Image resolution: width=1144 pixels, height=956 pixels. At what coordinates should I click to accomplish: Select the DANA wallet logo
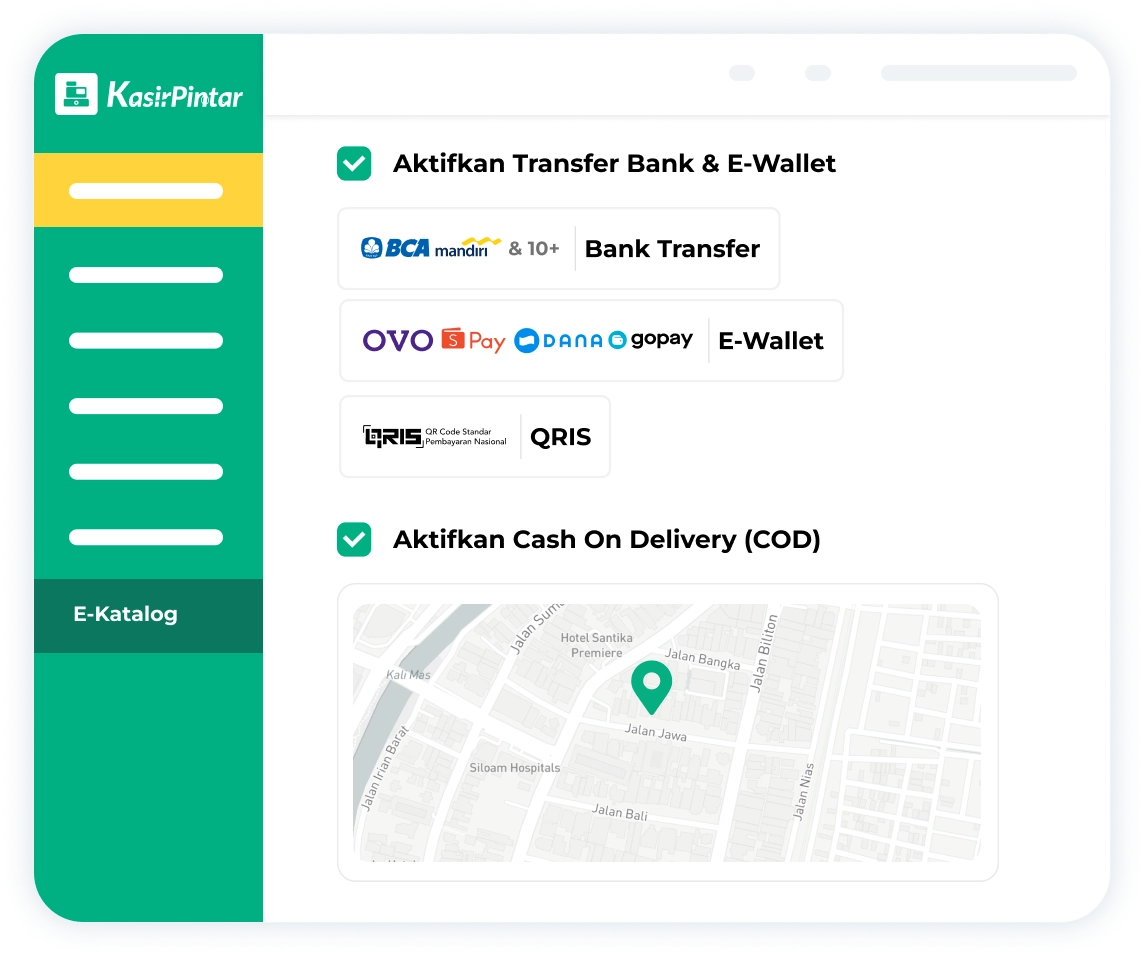[x=558, y=341]
